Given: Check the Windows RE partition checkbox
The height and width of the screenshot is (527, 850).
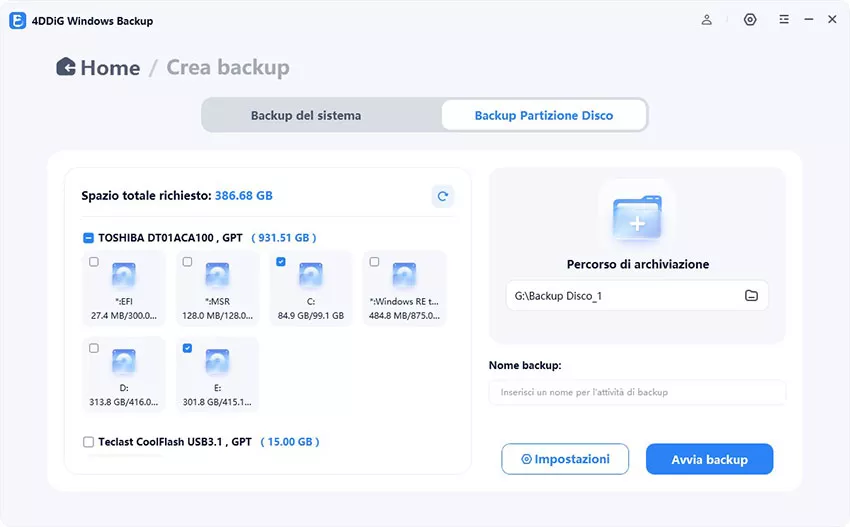Looking at the screenshot, I should [375, 262].
